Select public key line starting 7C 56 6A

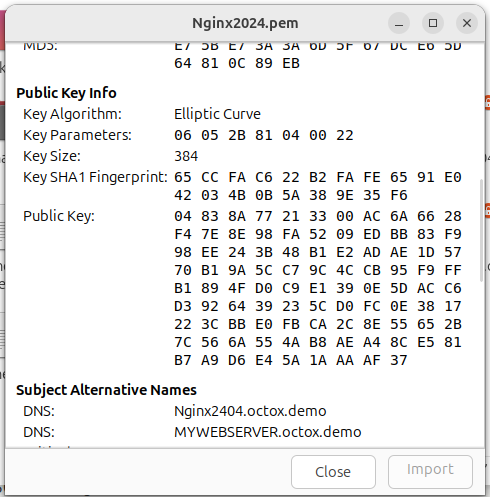point(318,342)
